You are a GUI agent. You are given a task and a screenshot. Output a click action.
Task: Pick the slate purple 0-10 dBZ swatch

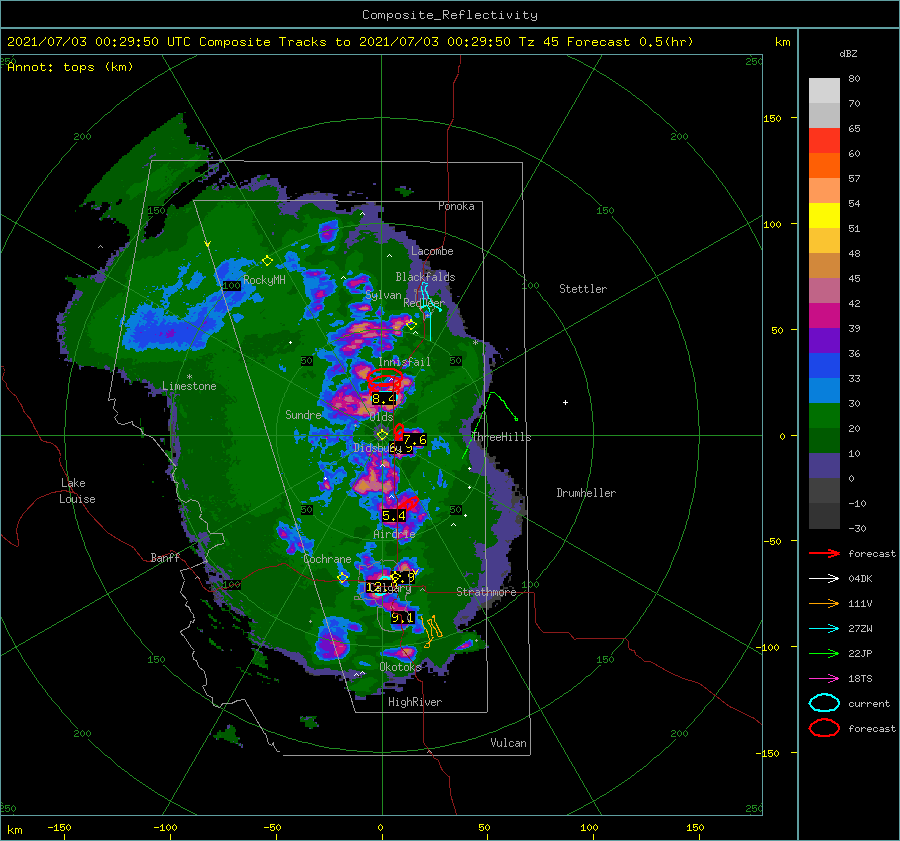pos(824,466)
